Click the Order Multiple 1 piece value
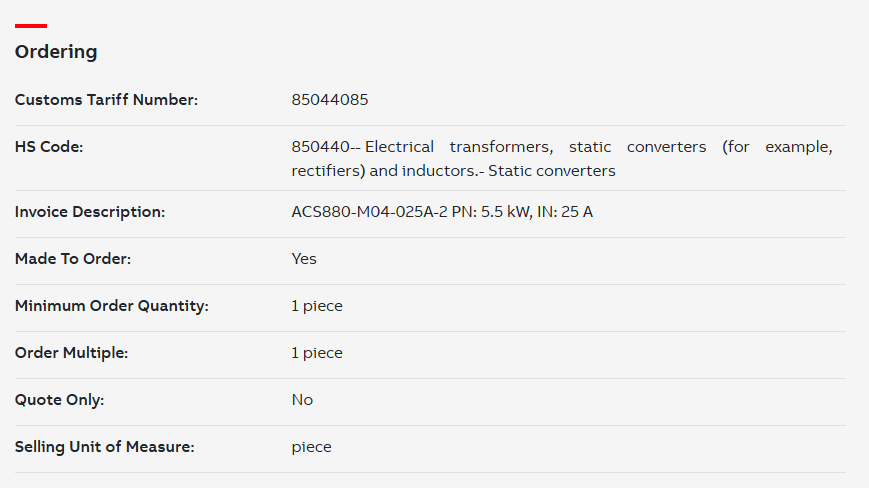869x488 pixels. coord(317,353)
